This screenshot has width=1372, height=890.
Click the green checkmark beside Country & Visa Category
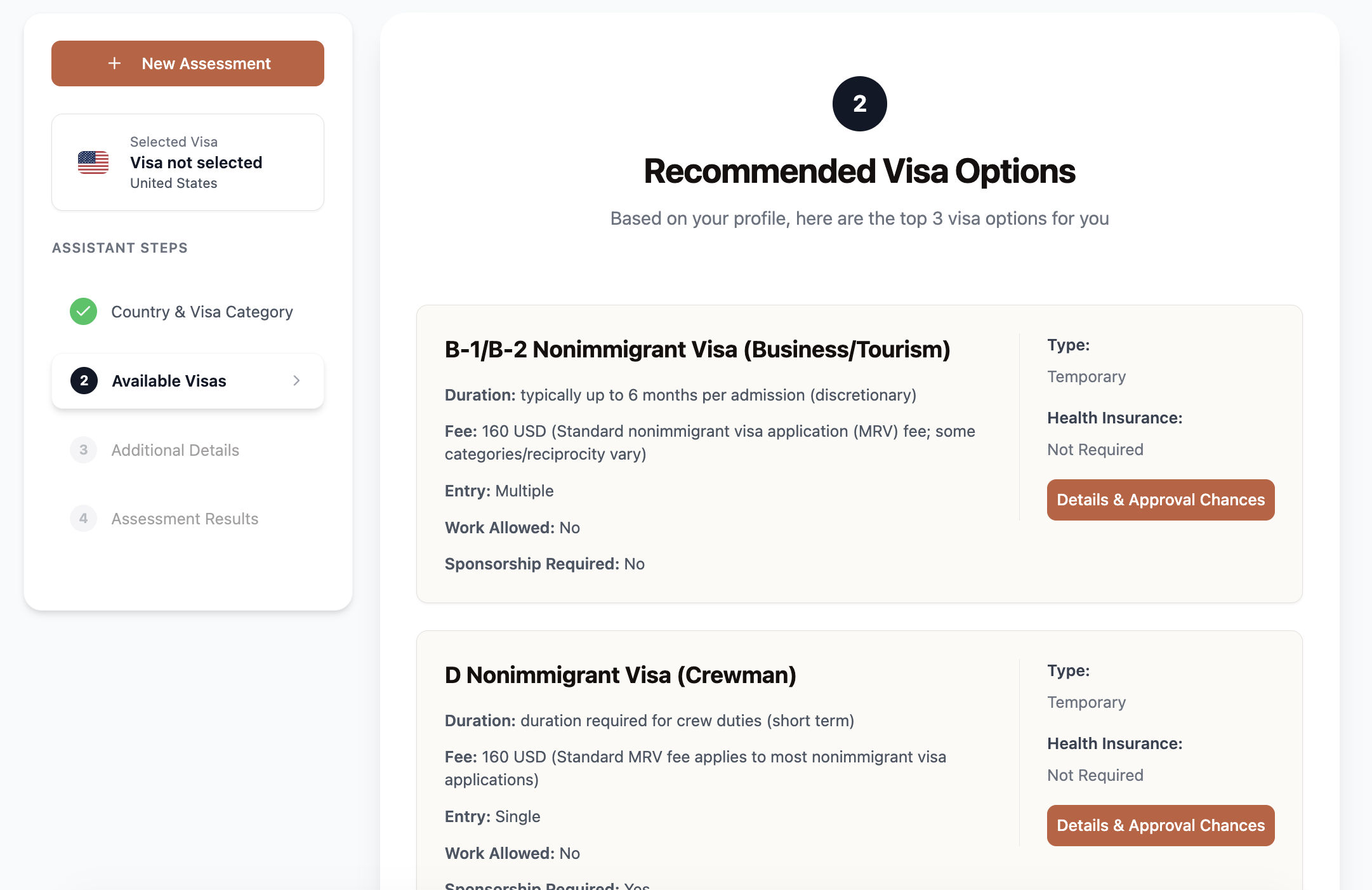click(x=83, y=312)
